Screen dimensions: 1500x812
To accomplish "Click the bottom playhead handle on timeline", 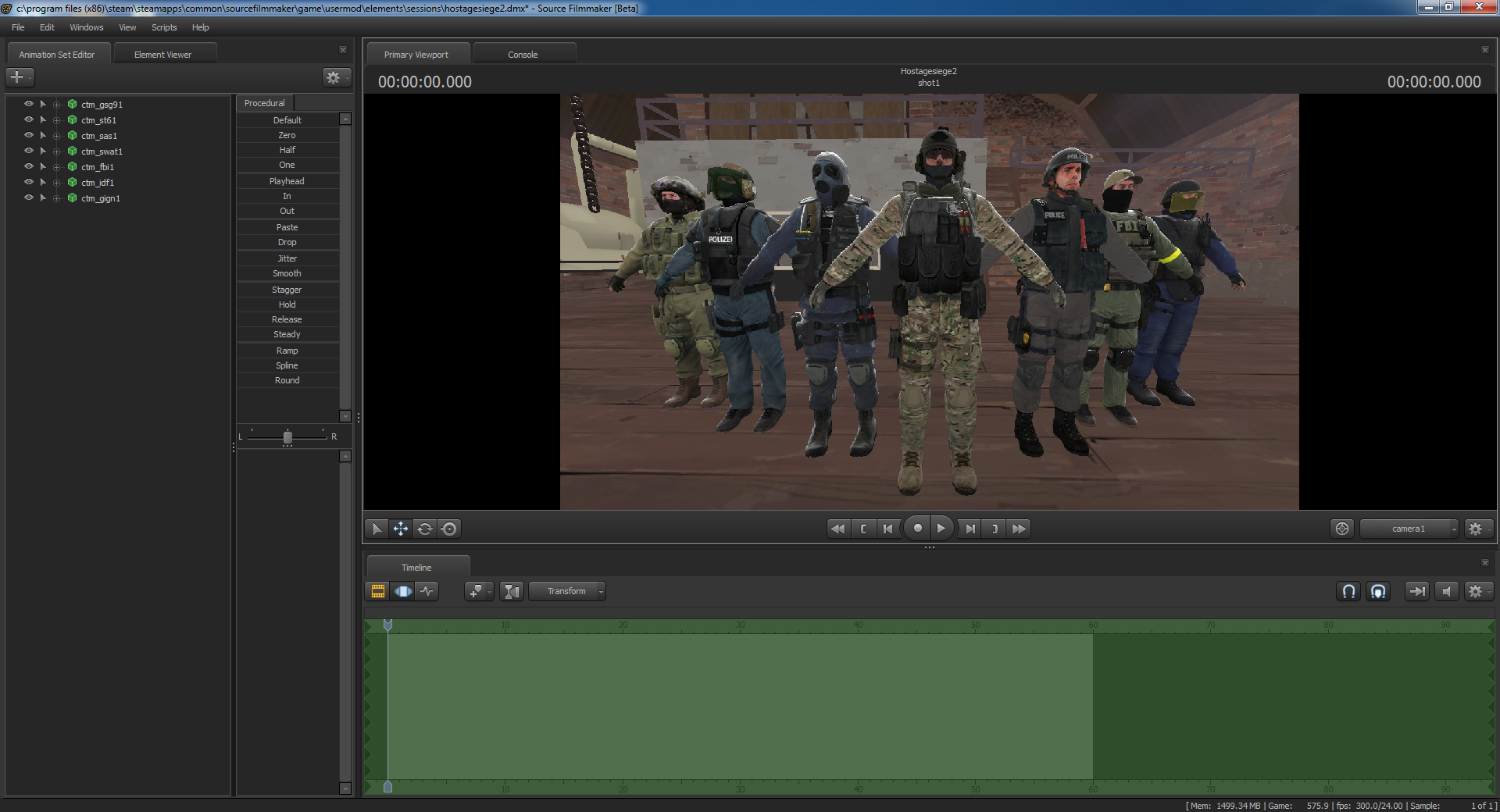I will [387, 787].
